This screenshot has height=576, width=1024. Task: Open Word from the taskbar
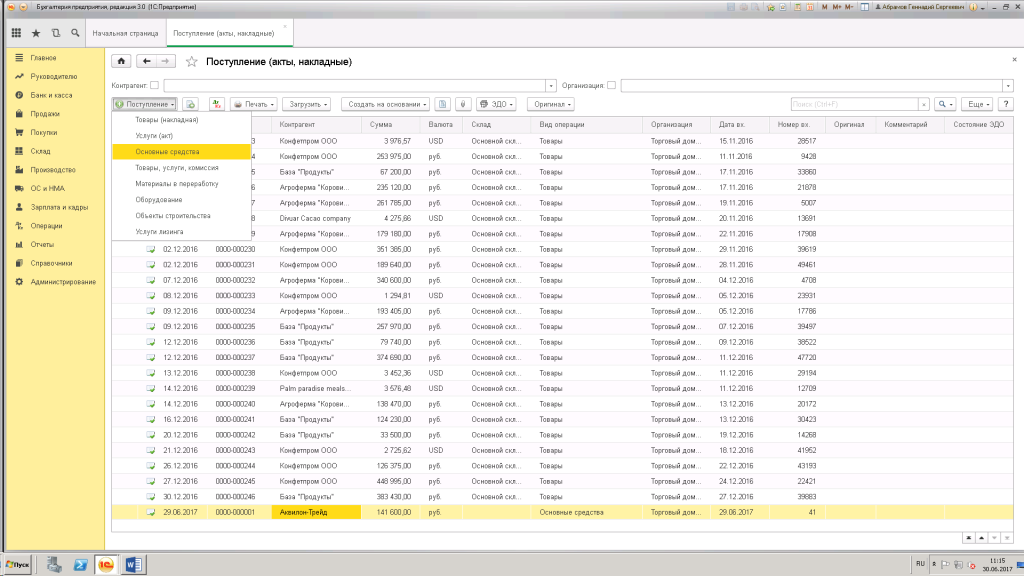coord(133,565)
